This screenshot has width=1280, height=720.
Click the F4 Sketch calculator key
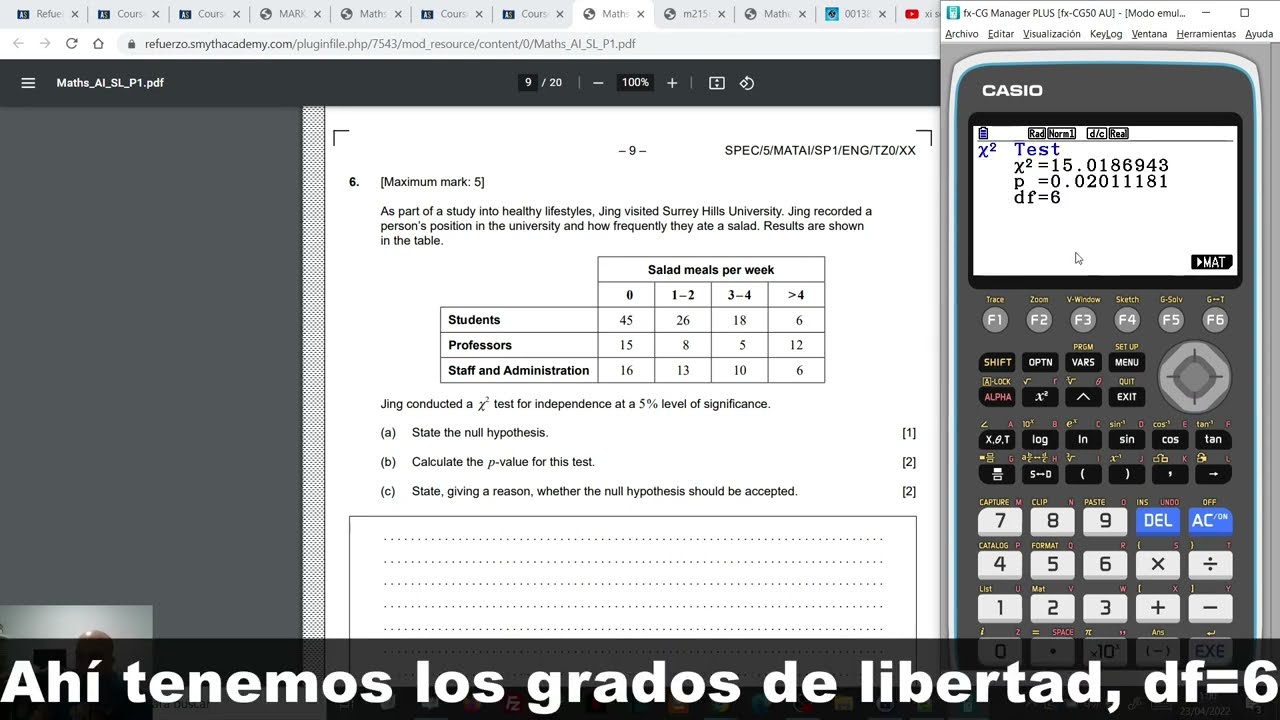tap(1127, 320)
